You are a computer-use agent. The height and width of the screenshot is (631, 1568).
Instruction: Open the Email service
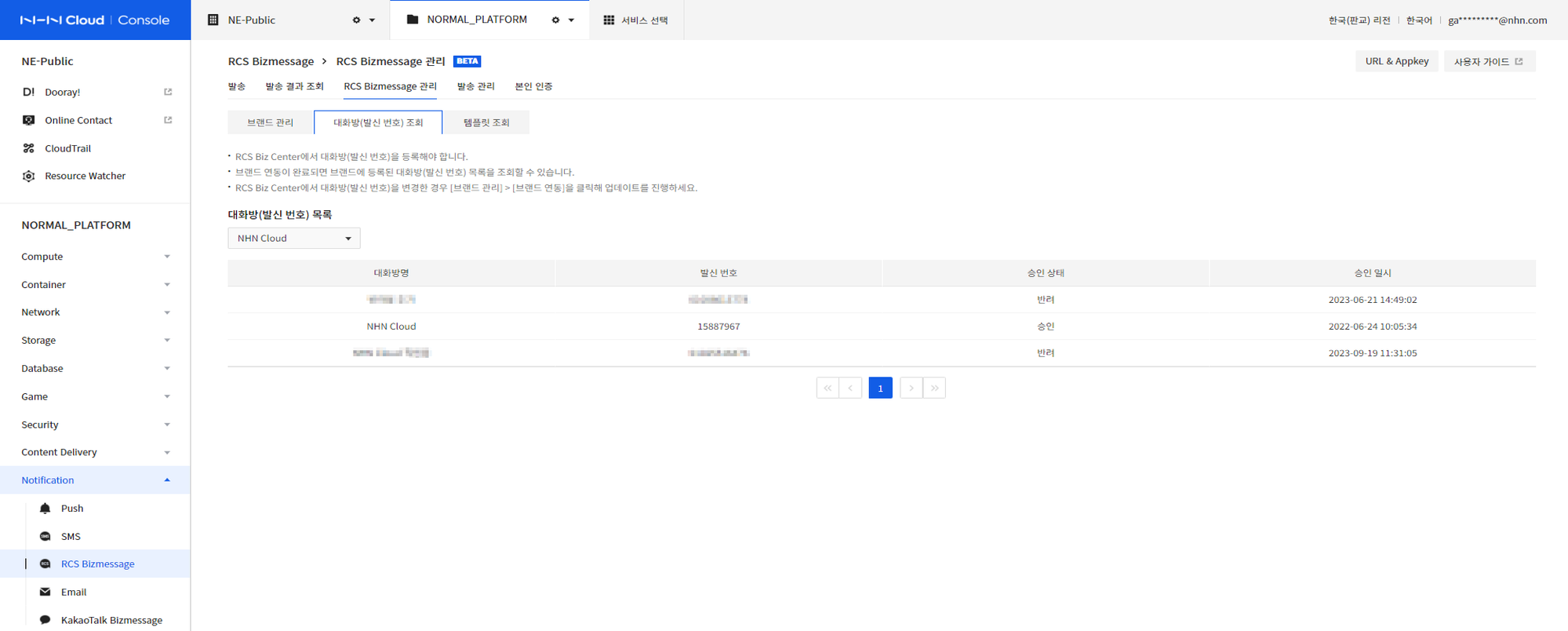coord(74,592)
